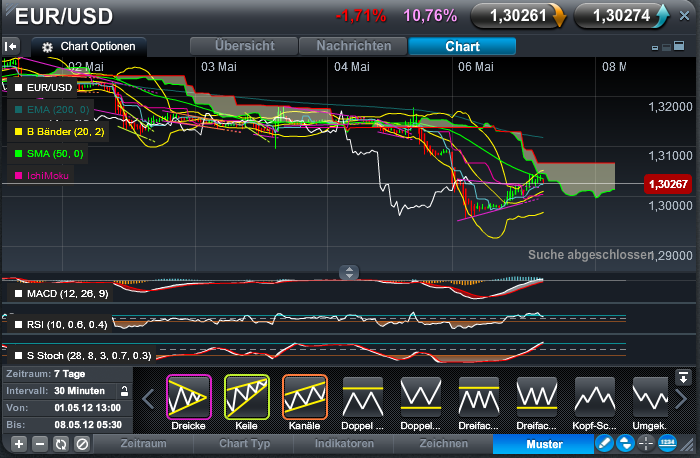Click the crosshair cursor icon
This screenshot has height=458, width=700.
pyautogui.click(x=646, y=443)
